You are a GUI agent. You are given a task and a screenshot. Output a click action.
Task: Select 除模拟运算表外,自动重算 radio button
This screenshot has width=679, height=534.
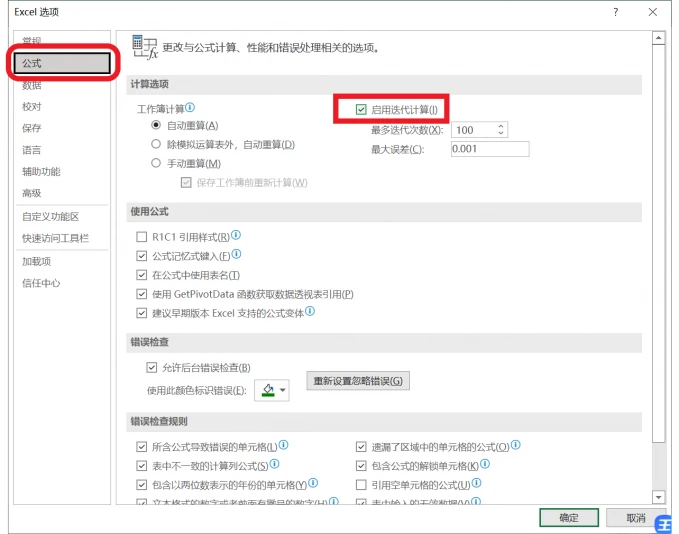coord(156,144)
